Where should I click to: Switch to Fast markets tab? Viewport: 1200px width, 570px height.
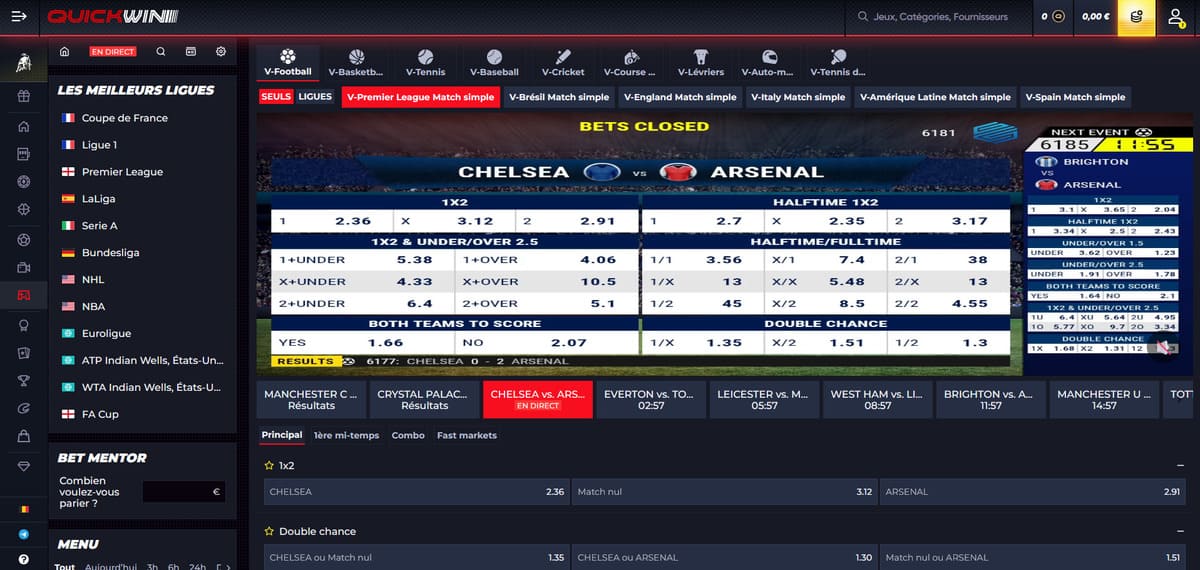click(x=466, y=435)
